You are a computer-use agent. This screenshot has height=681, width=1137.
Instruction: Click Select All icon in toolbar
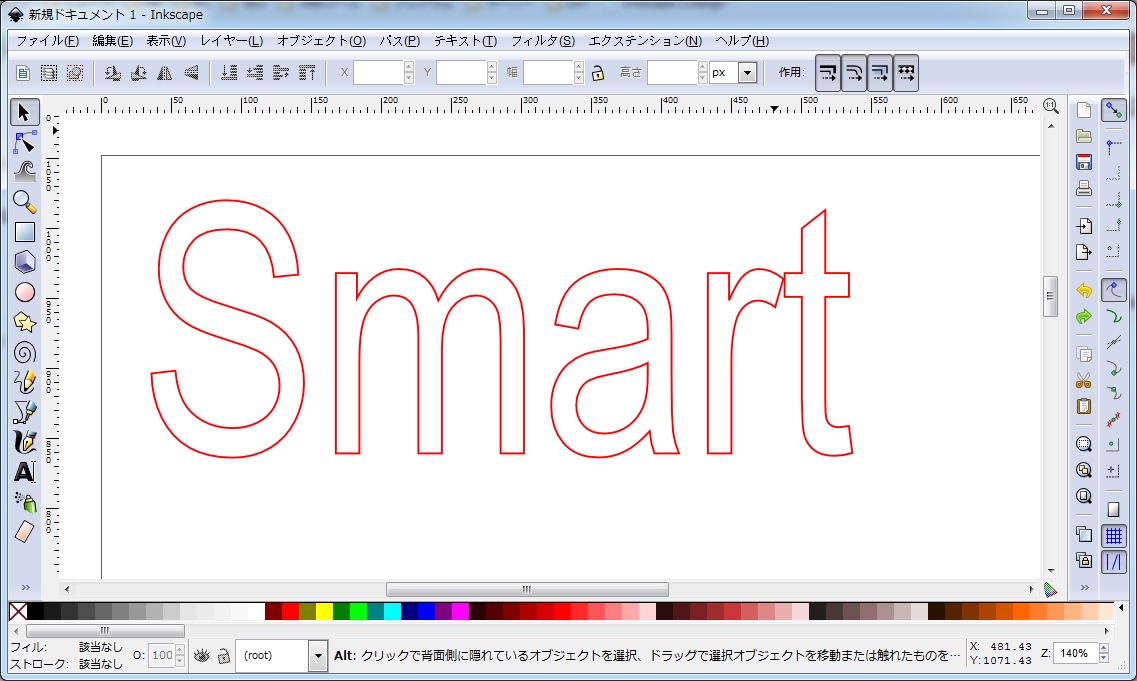point(22,73)
